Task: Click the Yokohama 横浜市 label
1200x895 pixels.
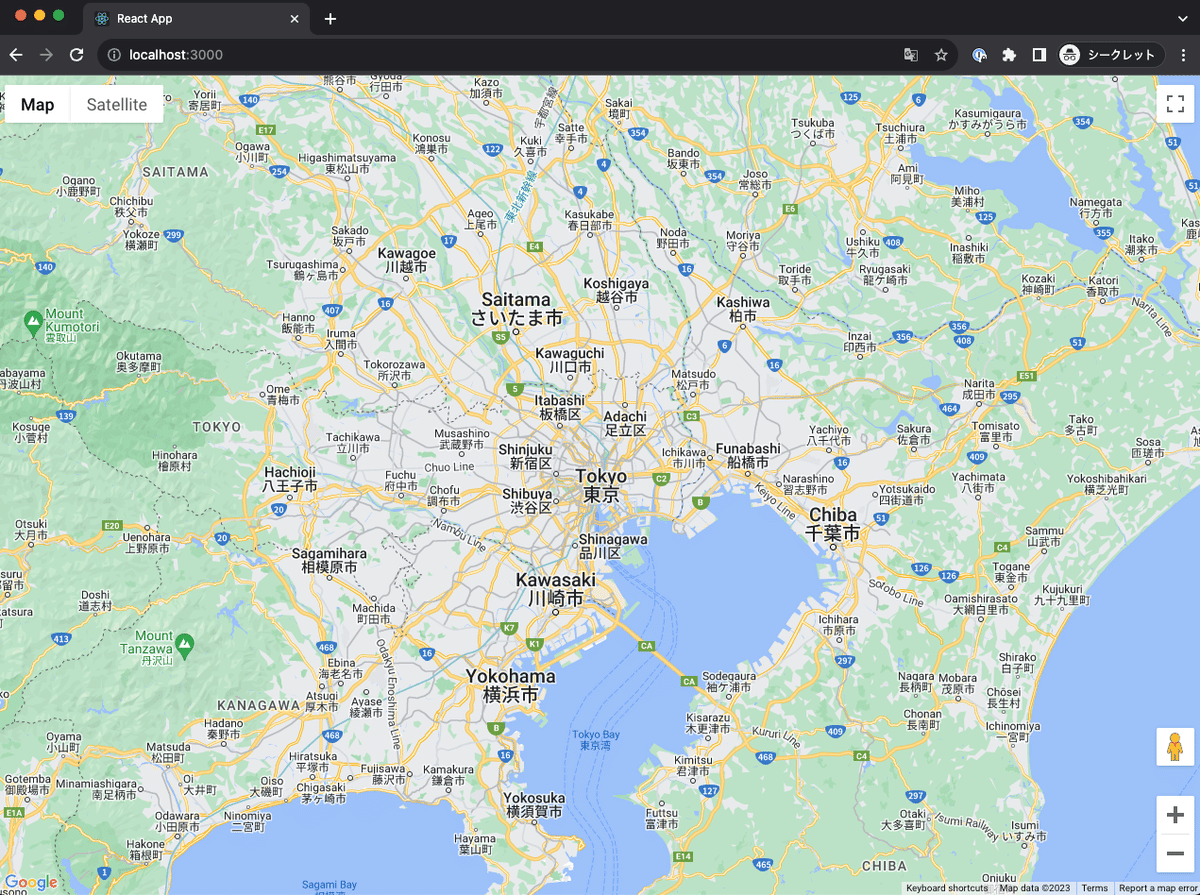Action: point(510,686)
